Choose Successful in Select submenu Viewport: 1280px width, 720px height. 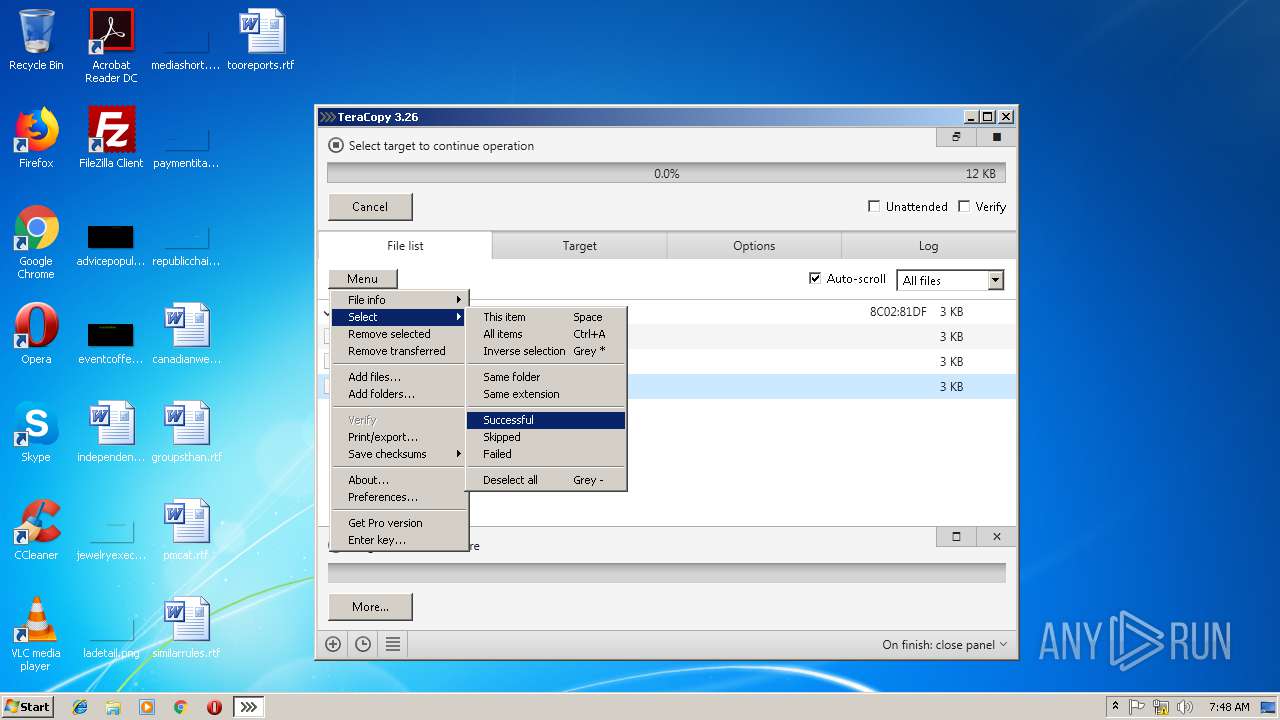546,420
